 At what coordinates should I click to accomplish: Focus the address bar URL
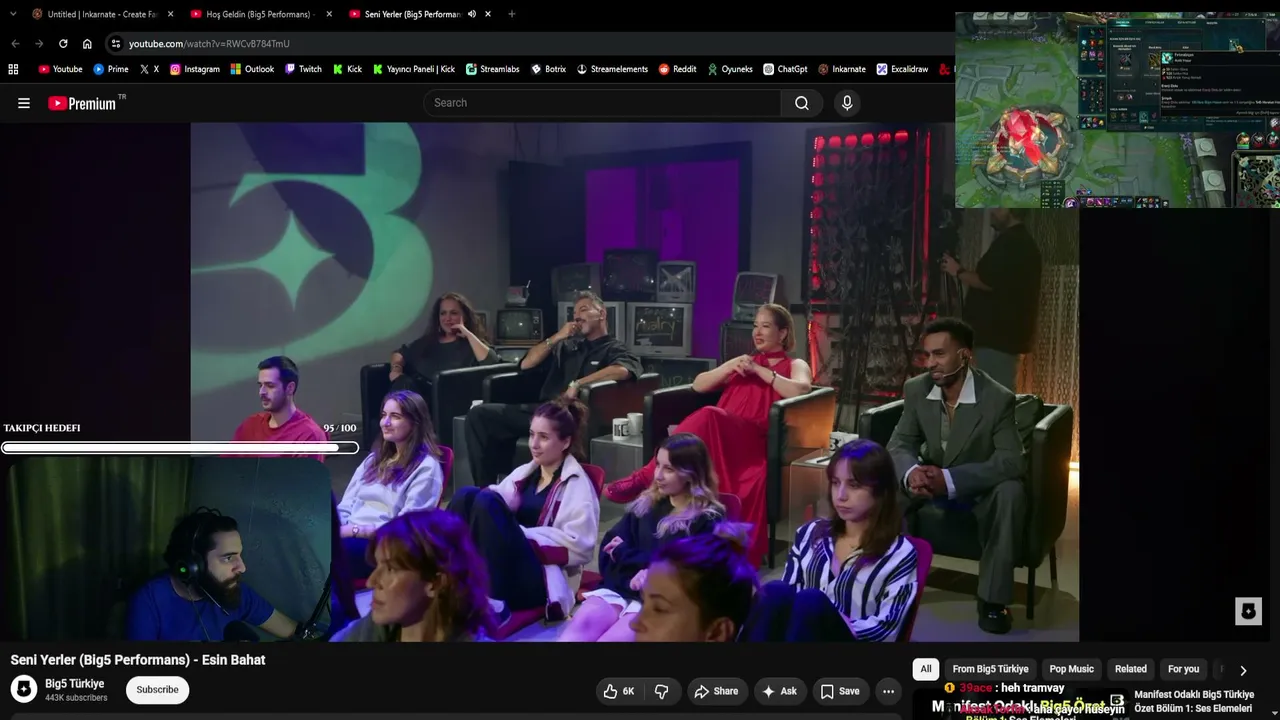coord(209,44)
